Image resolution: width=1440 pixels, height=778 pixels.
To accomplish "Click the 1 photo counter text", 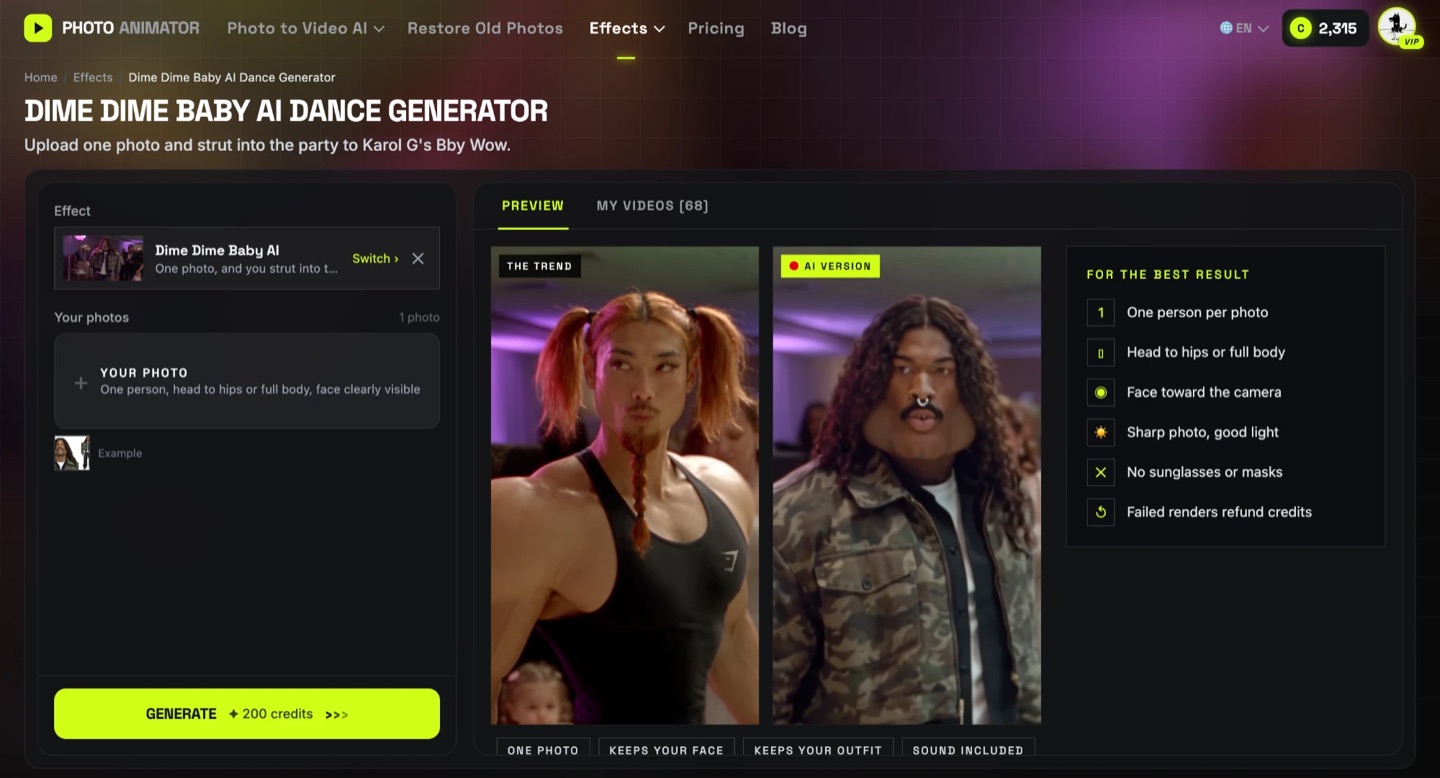I will pyautogui.click(x=419, y=317).
